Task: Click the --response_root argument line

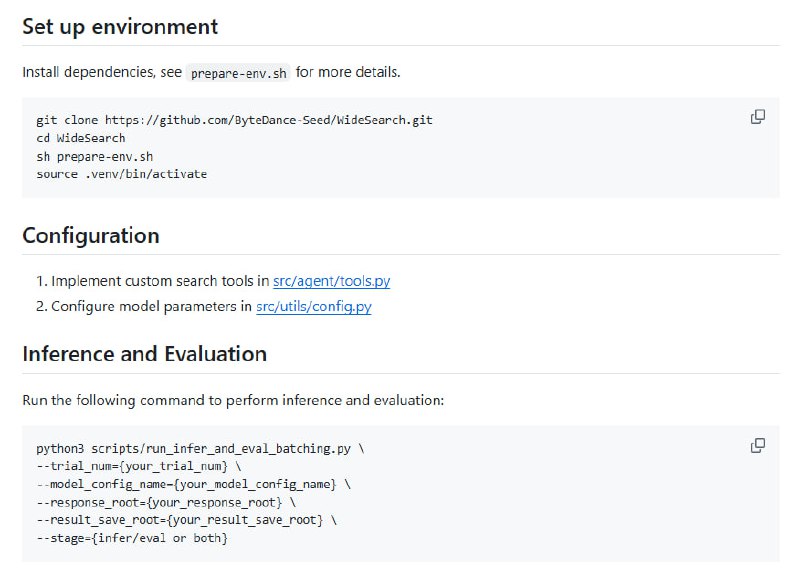Action: pyautogui.click(x=160, y=502)
